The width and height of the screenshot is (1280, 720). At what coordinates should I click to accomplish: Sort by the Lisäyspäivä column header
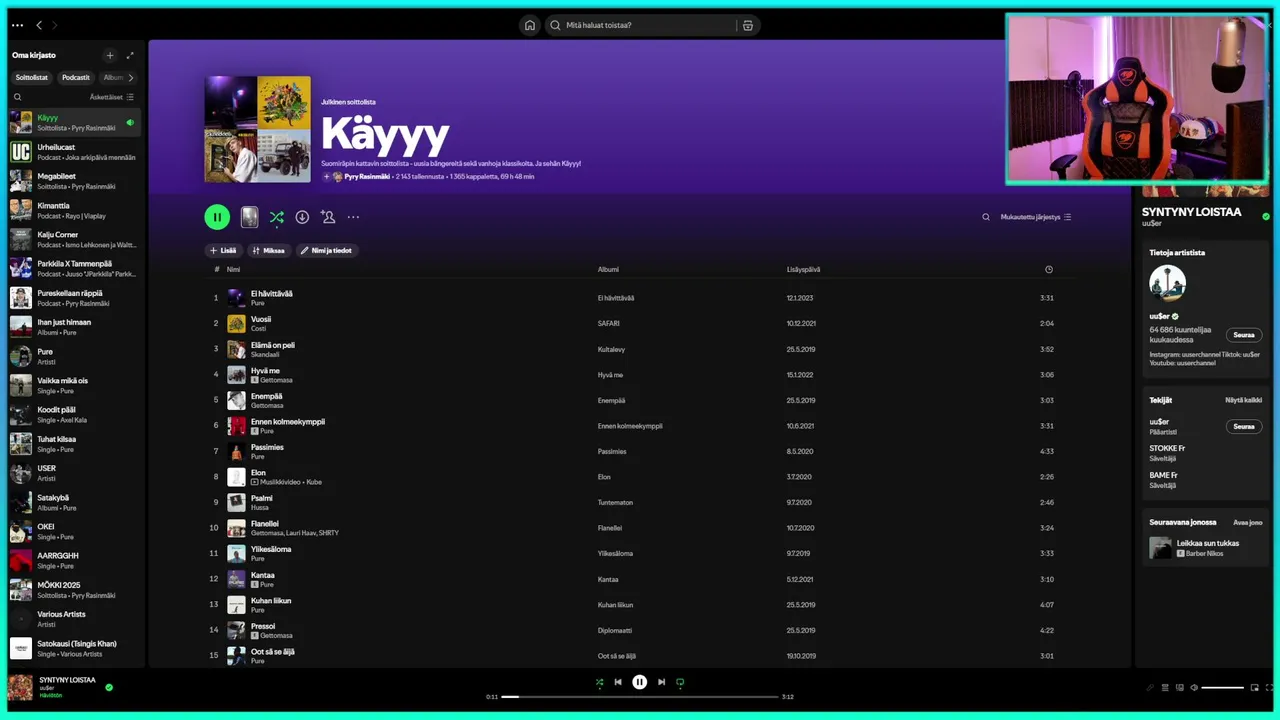(x=803, y=269)
